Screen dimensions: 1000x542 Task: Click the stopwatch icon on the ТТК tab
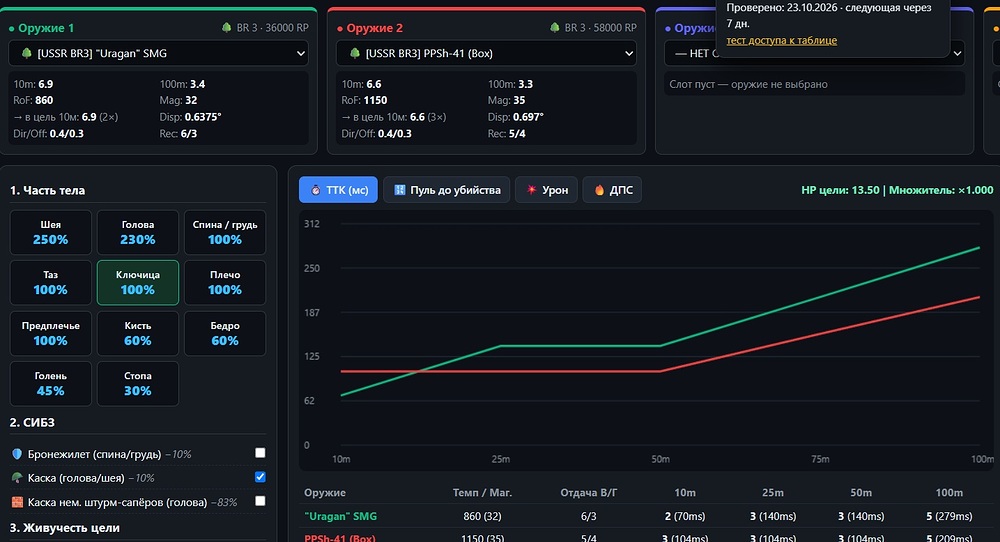pyautogui.click(x=316, y=190)
